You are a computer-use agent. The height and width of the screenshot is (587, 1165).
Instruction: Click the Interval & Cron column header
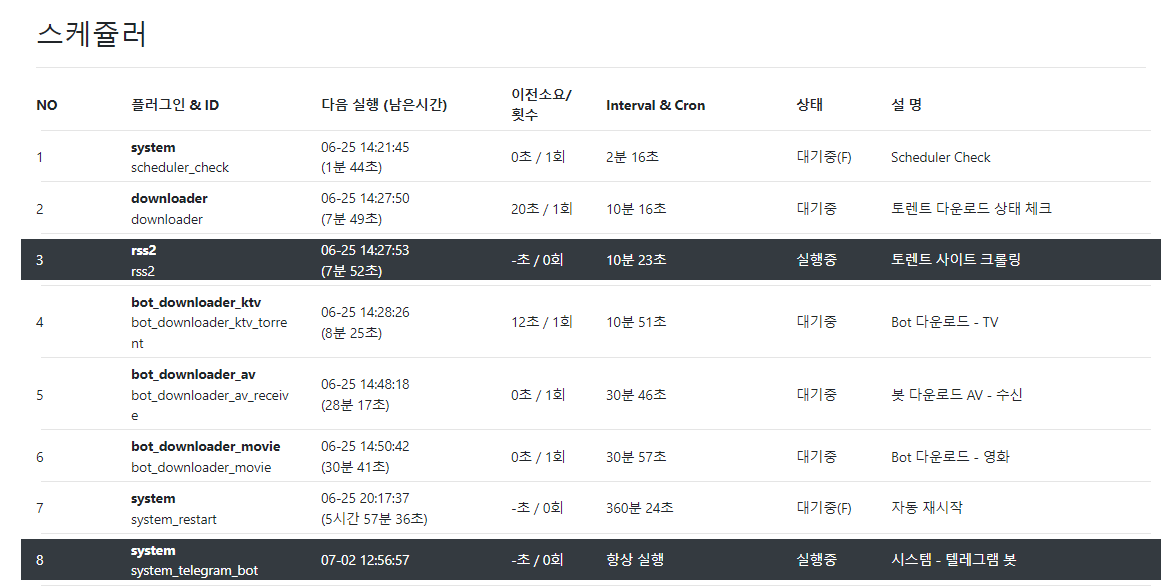pyautogui.click(x=655, y=105)
